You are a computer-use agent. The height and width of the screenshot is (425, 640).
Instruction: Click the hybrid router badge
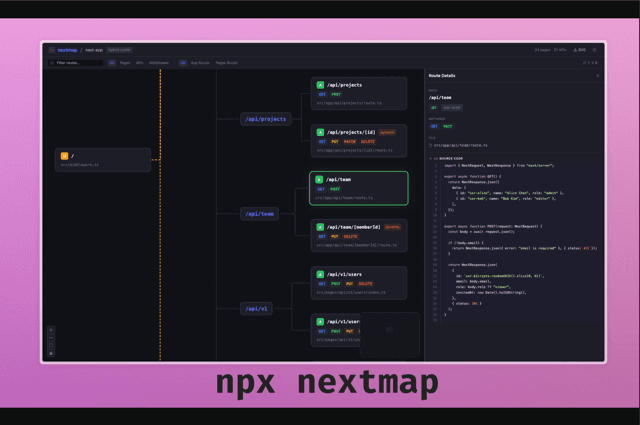pyautogui.click(x=119, y=50)
